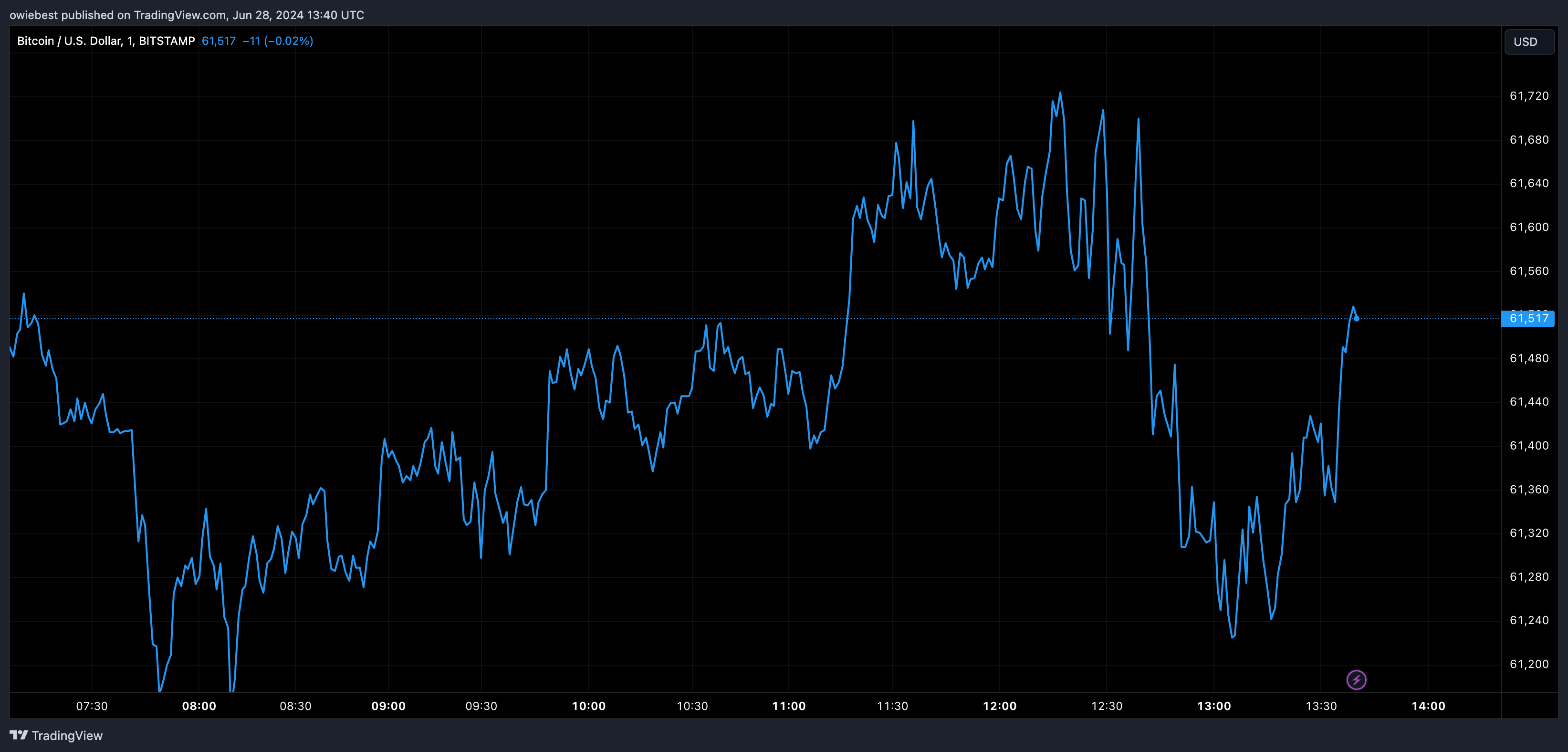The image size is (1568, 752).
Task: Select the 14:00 time axis label
Action: (x=1428, y=706)
